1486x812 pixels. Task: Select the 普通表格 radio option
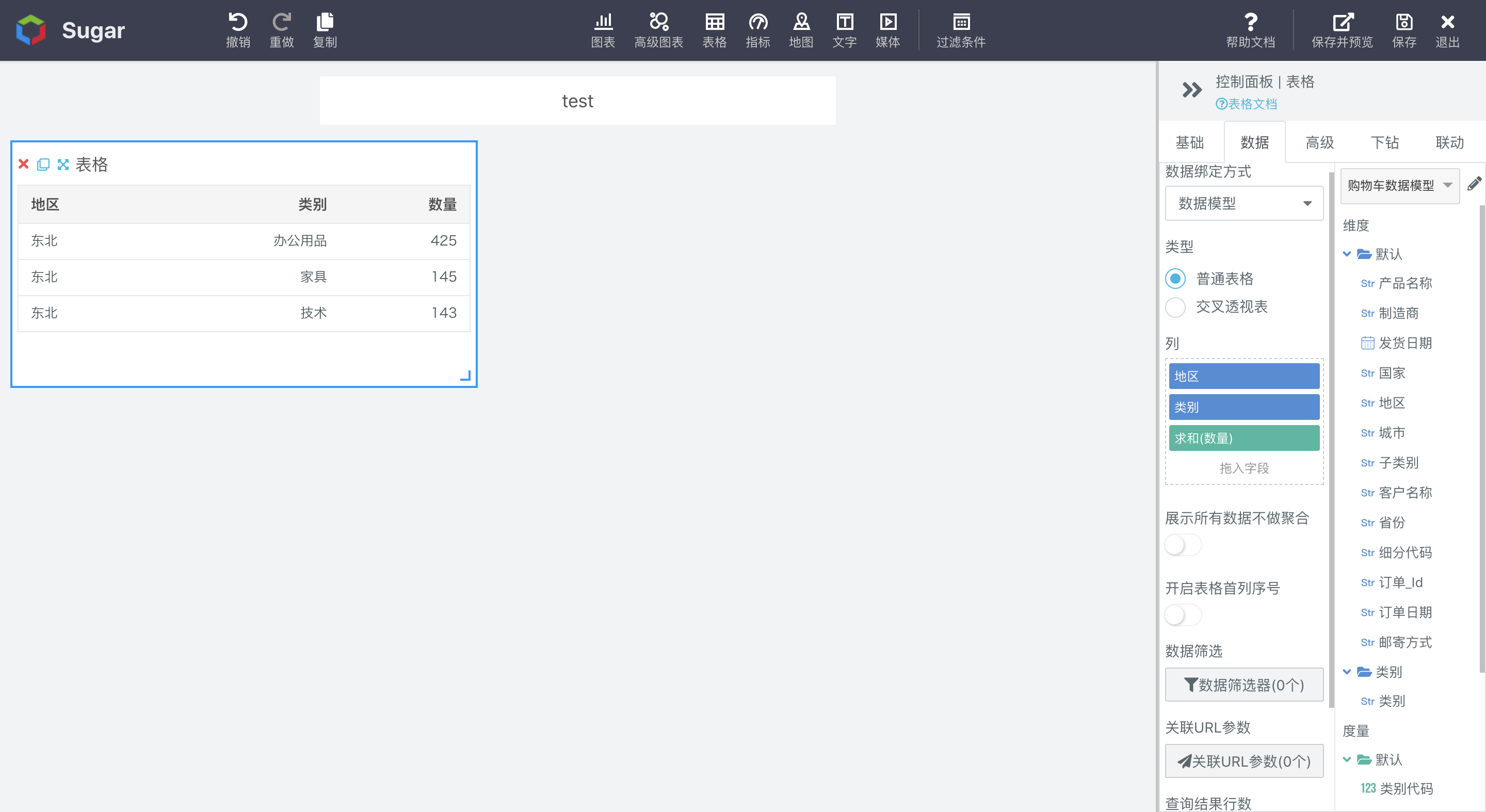pos(1175,279)
